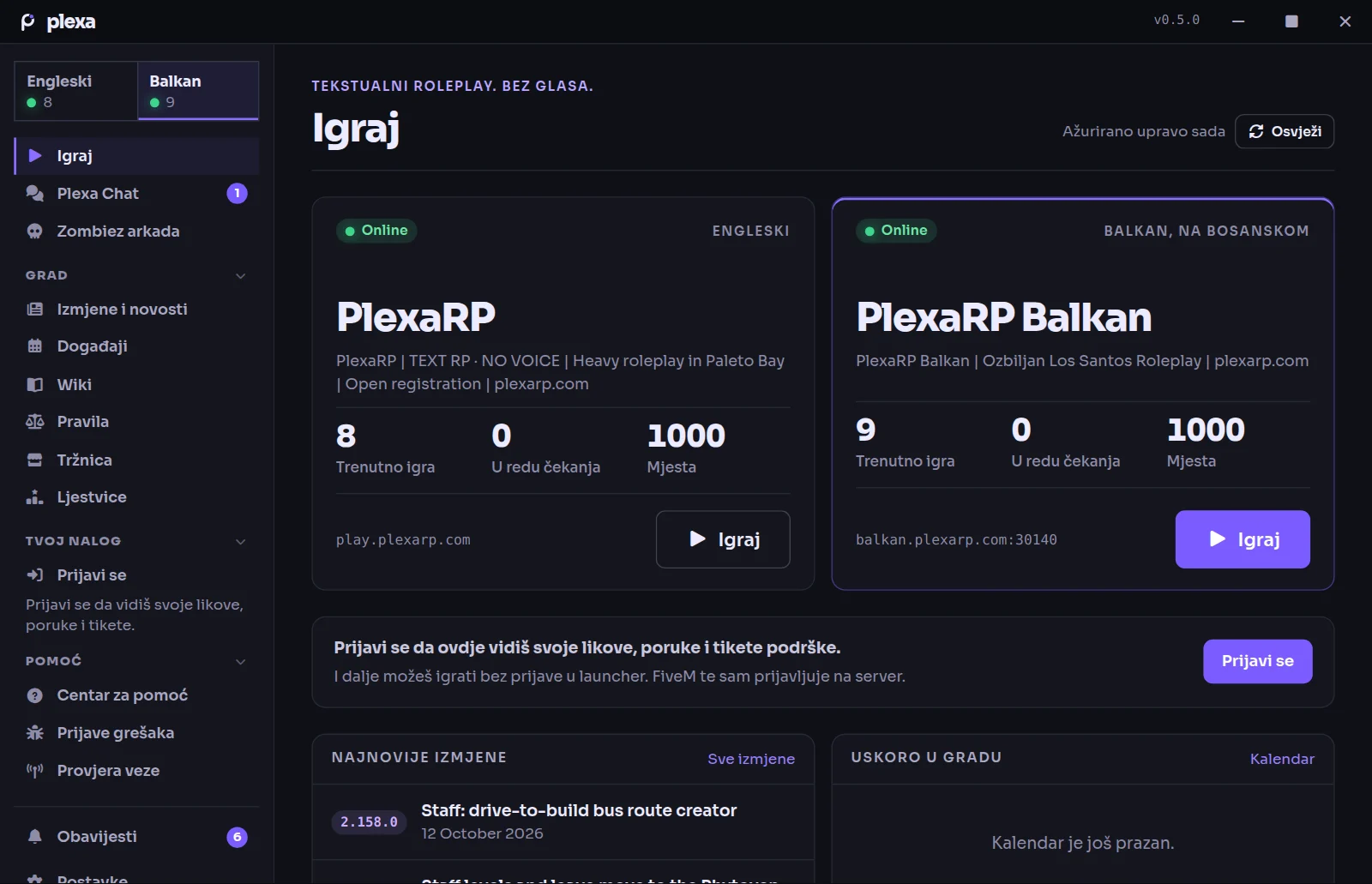Screen dimensions: 1372x884
Task: Play on PlexaRP English server
Action: pyautogui.click(x=723, y=539)
